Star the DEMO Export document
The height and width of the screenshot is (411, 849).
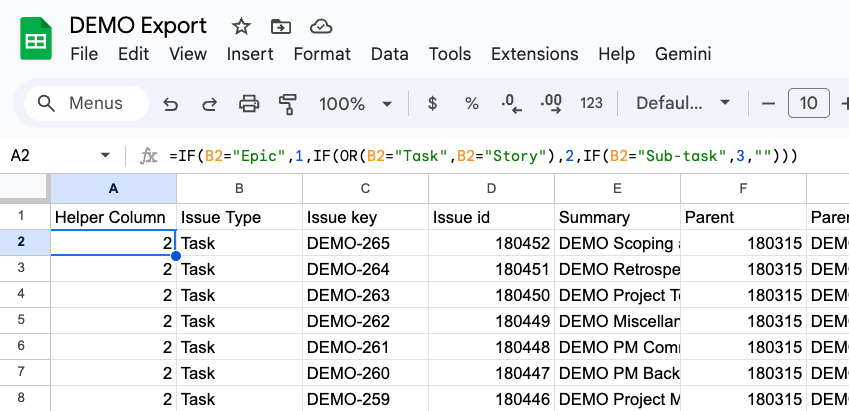pyautogui.click(x=240, y=26)
